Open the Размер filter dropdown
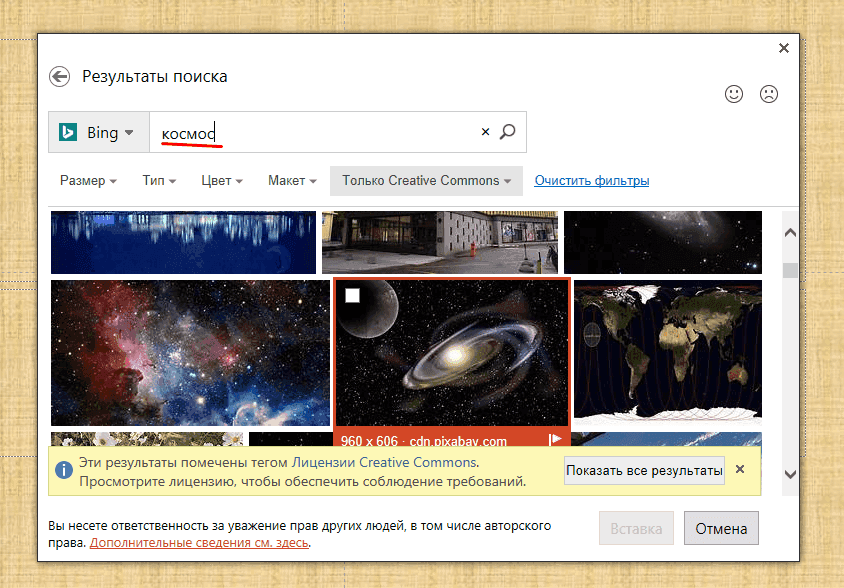 (x=86, y=180)
